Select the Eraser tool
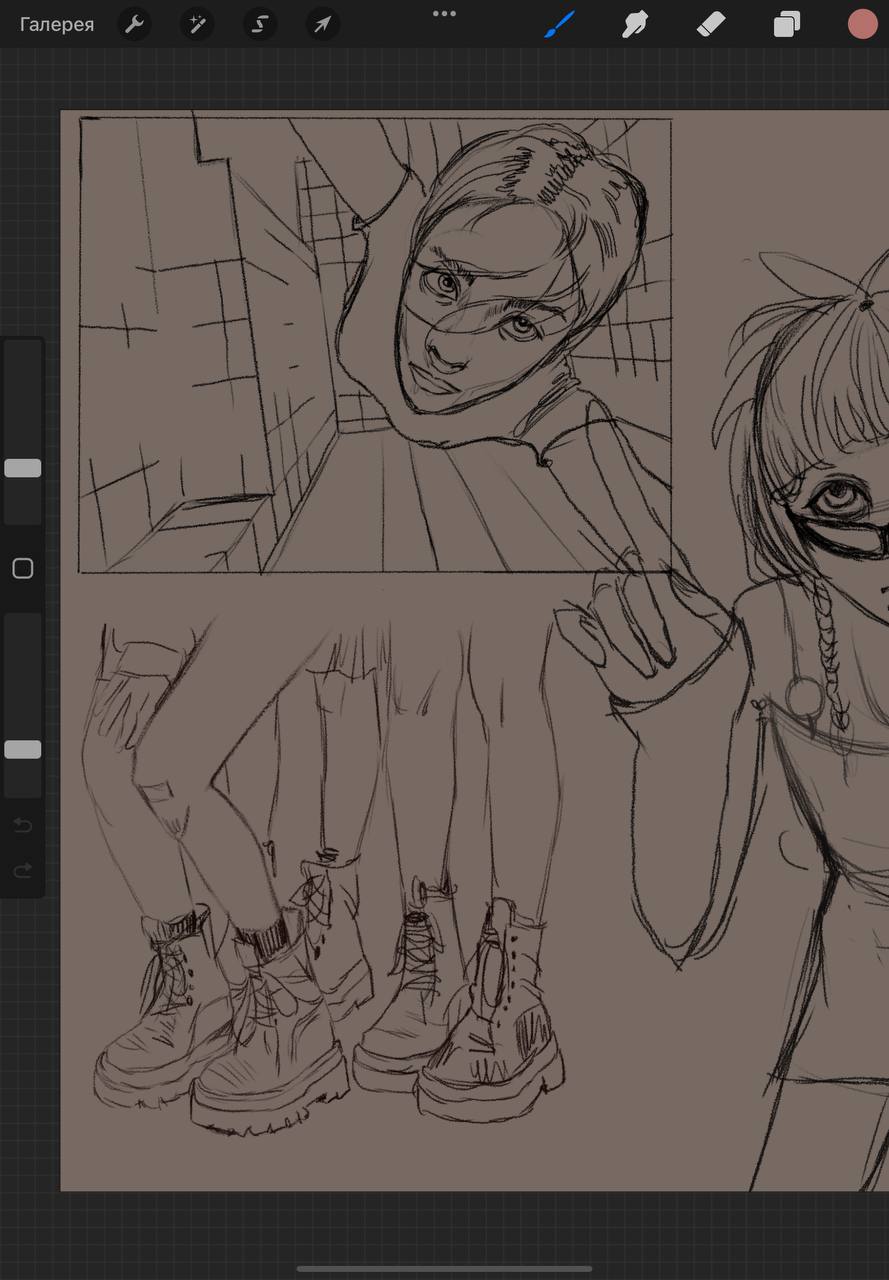Viewport: 889px width, 1280px height. (710, 24)
